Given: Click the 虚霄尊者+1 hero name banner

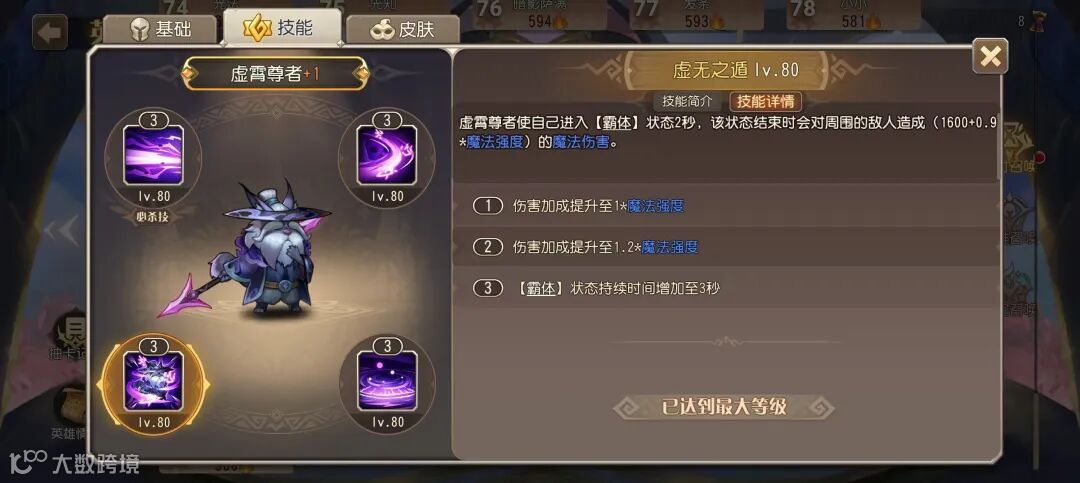Looking at the screenshot, I should coord(276,74).
